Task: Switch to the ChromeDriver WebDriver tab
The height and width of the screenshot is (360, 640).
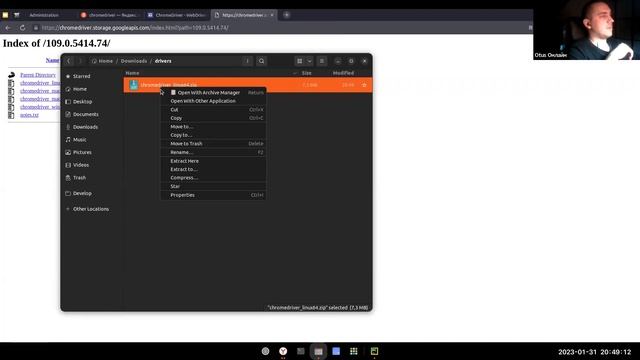Action: point(178,15)
